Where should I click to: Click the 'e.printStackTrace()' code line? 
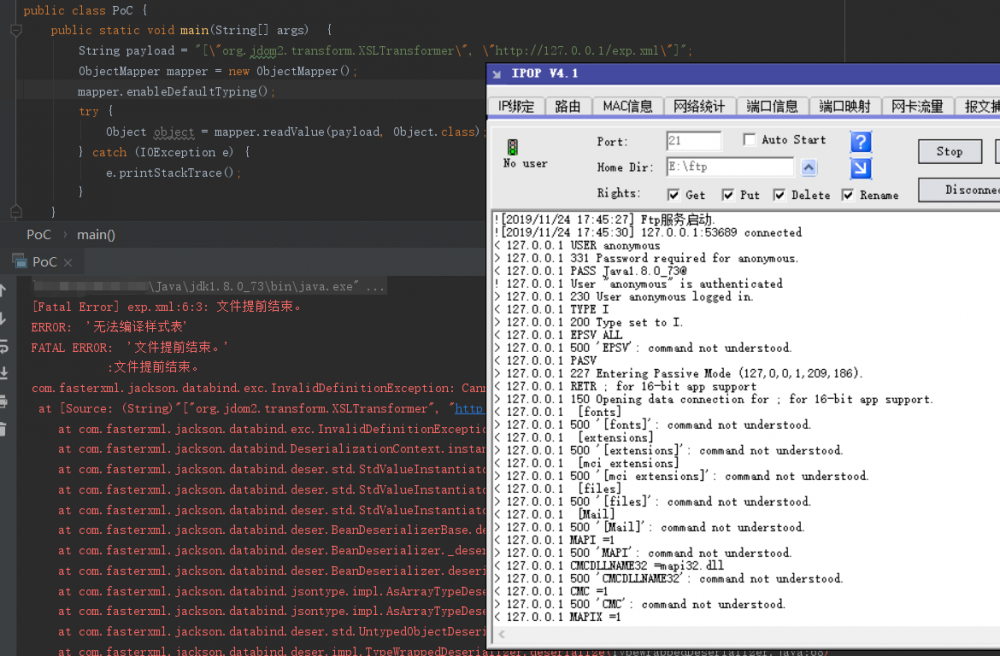pyautogui.click(x=173, y=173)
